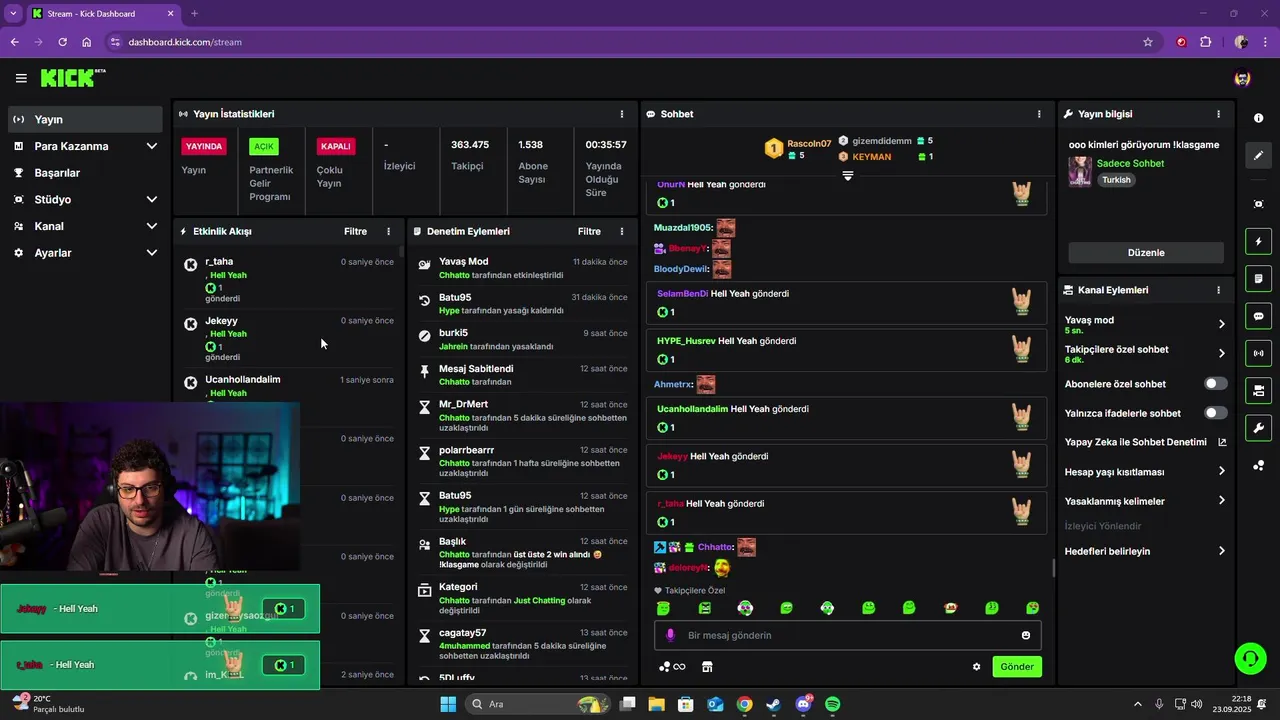
Task: Reload the page in the browser
Action: pyautogui.click(x=62, y=42)
